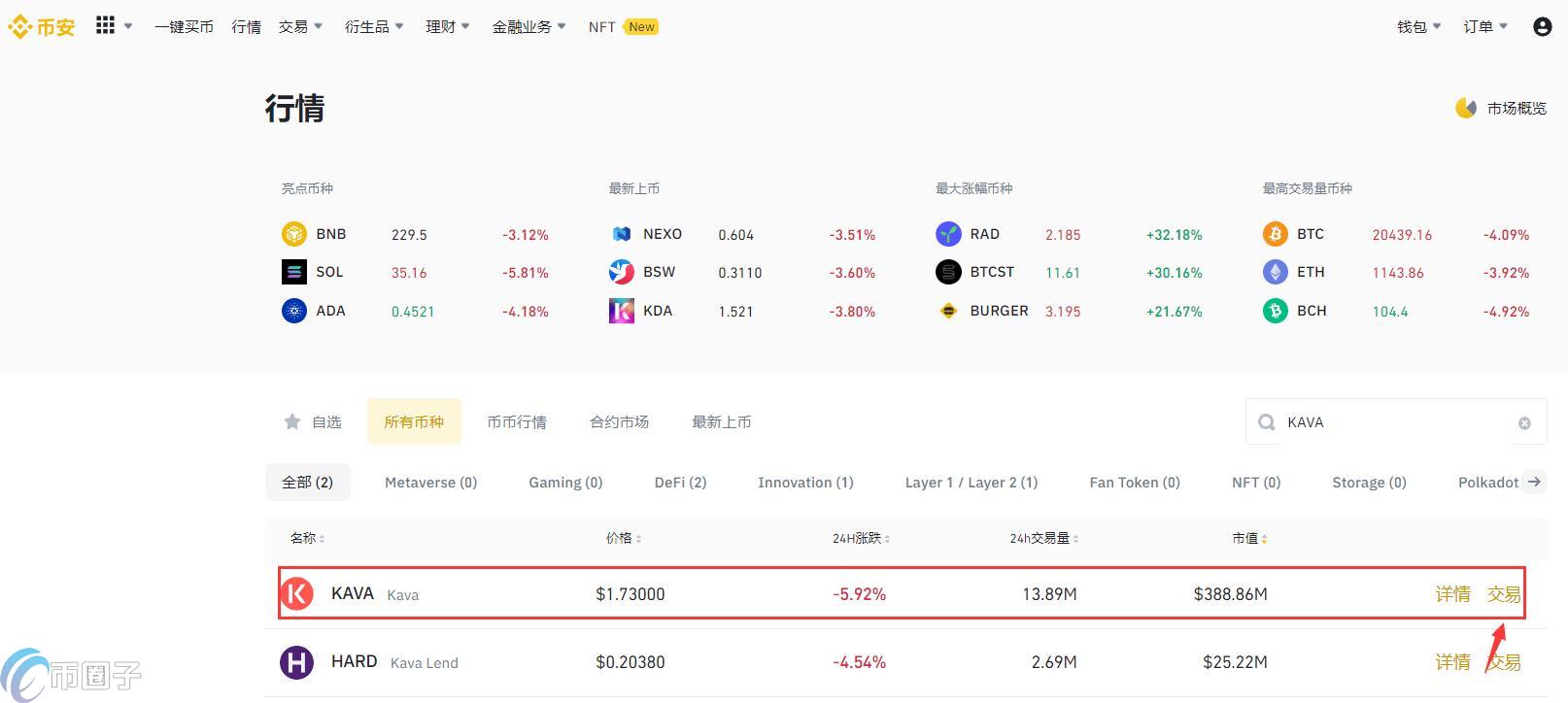Select the Layer 1 / Layer 2 (1) filter
1568x703 pixels.
pyautogui.click(x=971, y=482)
